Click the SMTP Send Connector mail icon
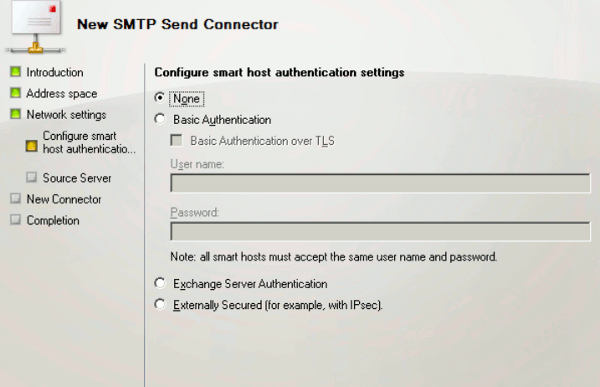Screen dimensions: 600x387 click(x=36, y=27)
